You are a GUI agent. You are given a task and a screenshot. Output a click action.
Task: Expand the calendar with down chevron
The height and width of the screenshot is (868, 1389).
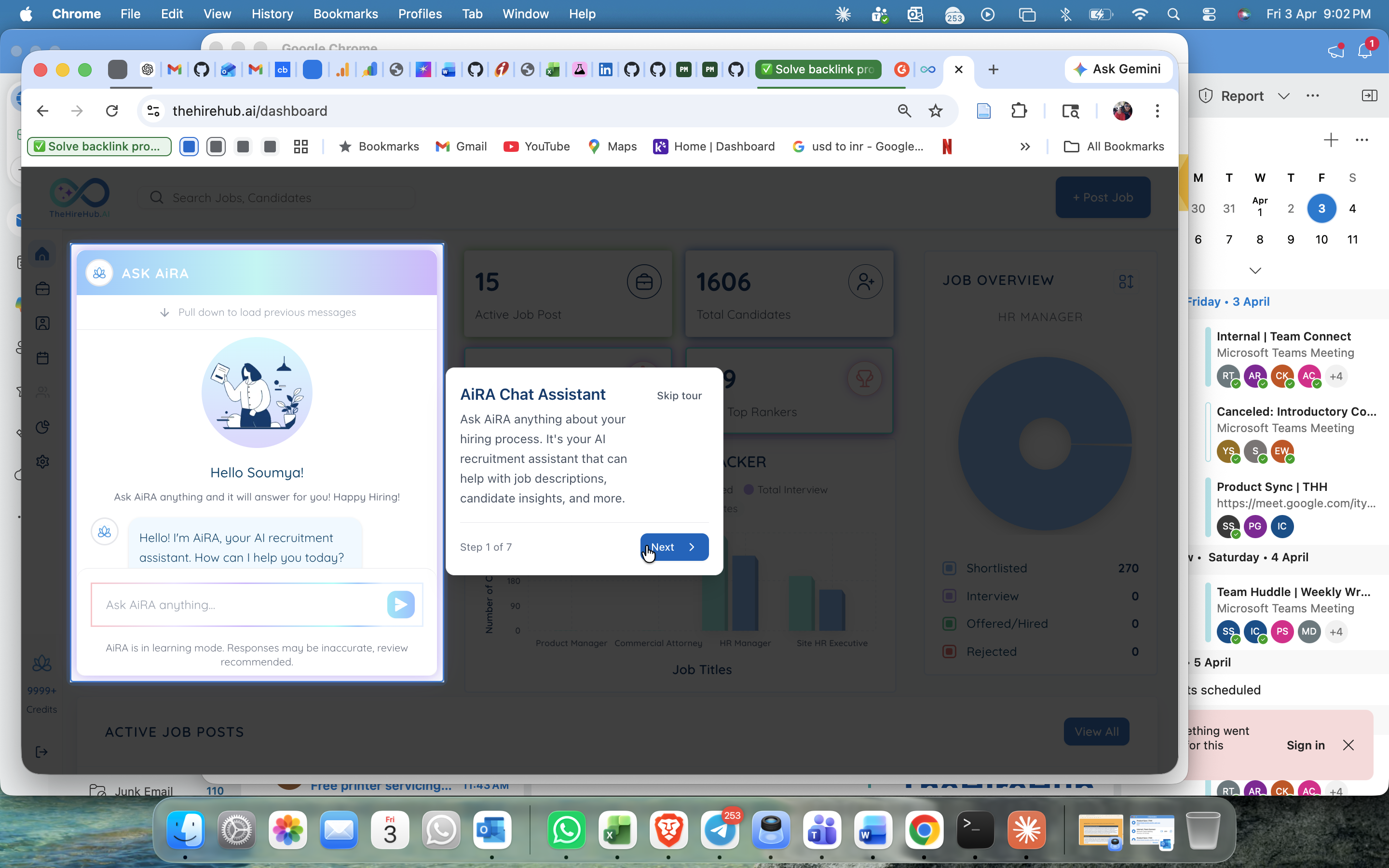1255,271
